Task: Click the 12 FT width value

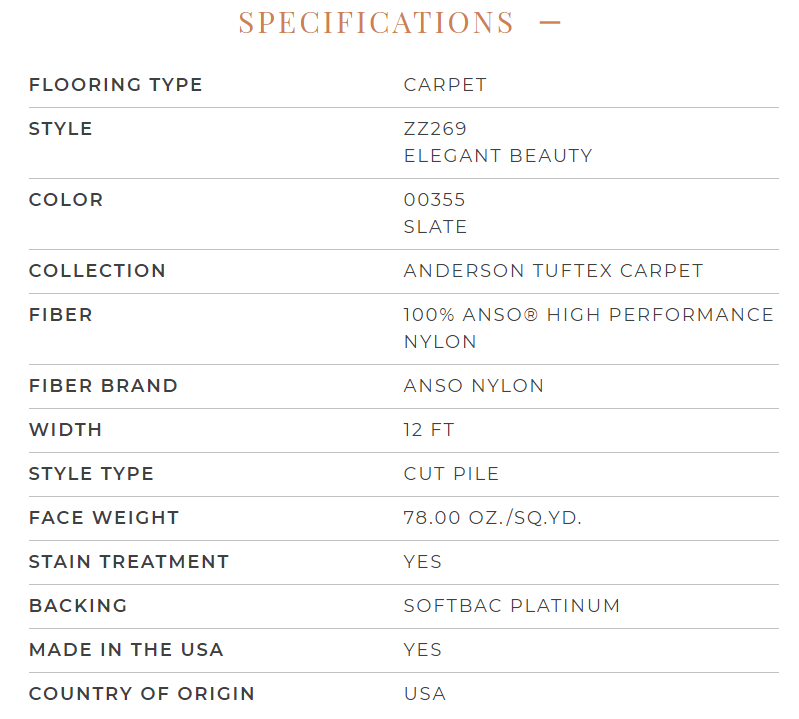Action: coord(429,430)
